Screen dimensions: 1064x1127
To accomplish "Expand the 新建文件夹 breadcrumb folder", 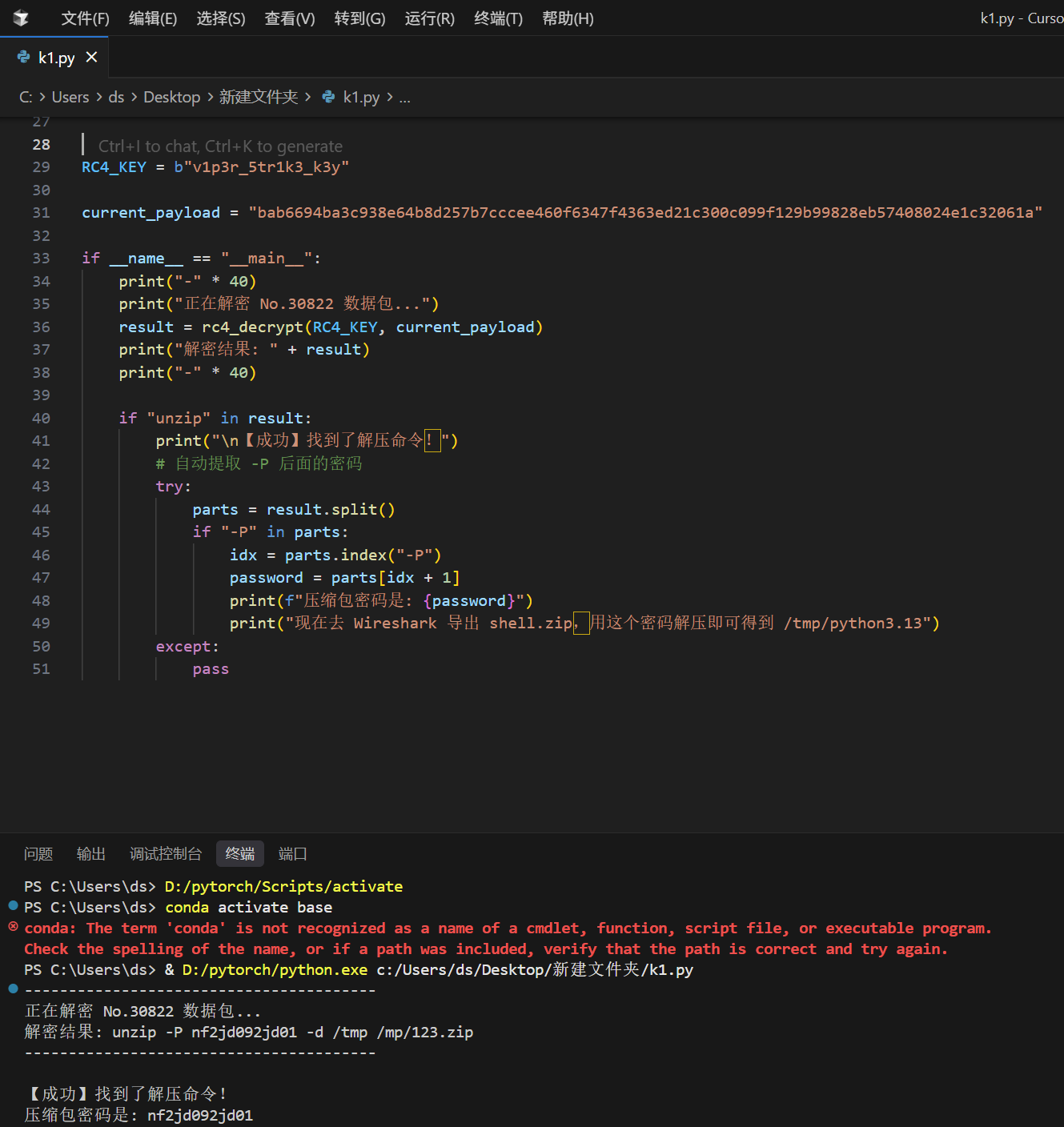I will point(258,97).
